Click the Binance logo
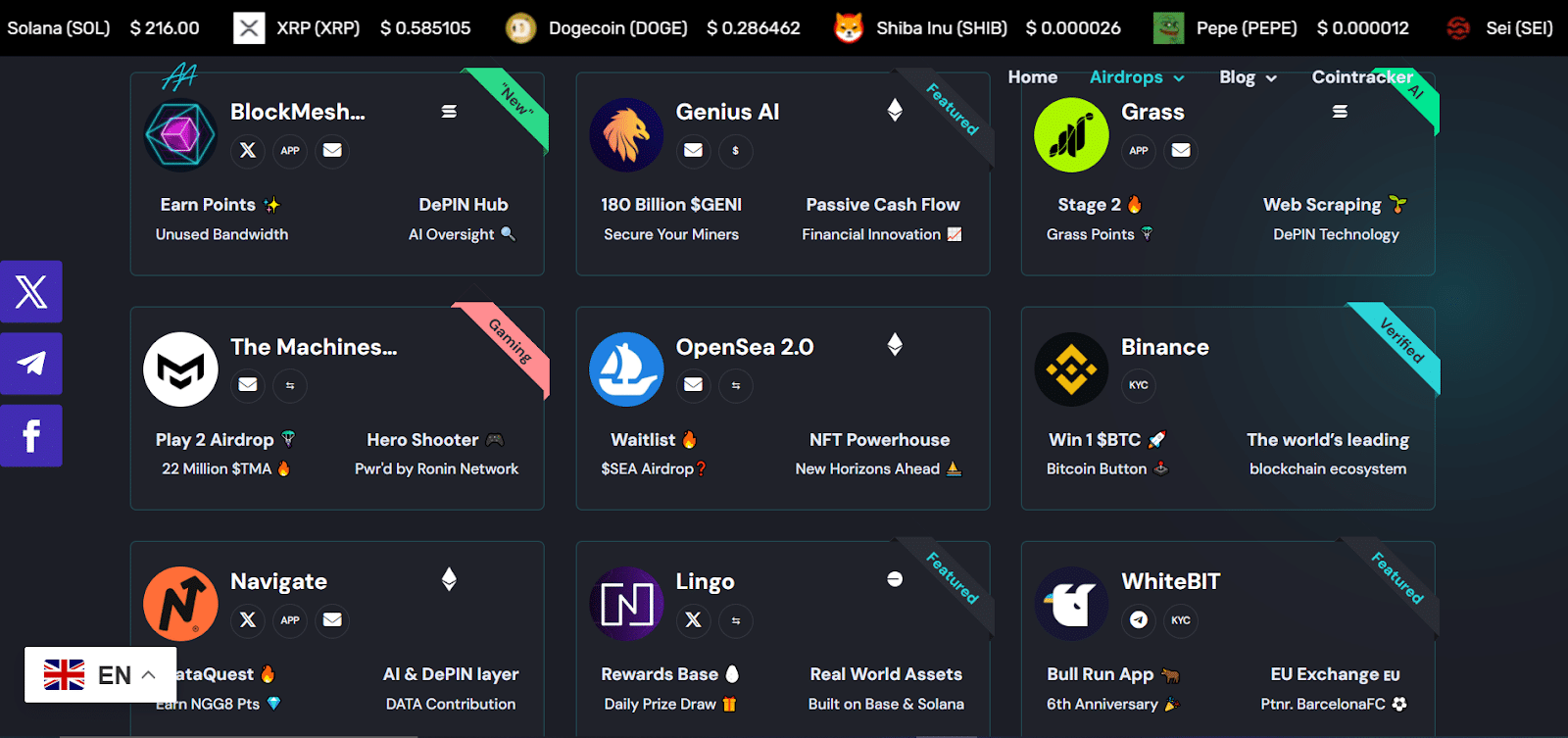 (x=1071, y=369)
